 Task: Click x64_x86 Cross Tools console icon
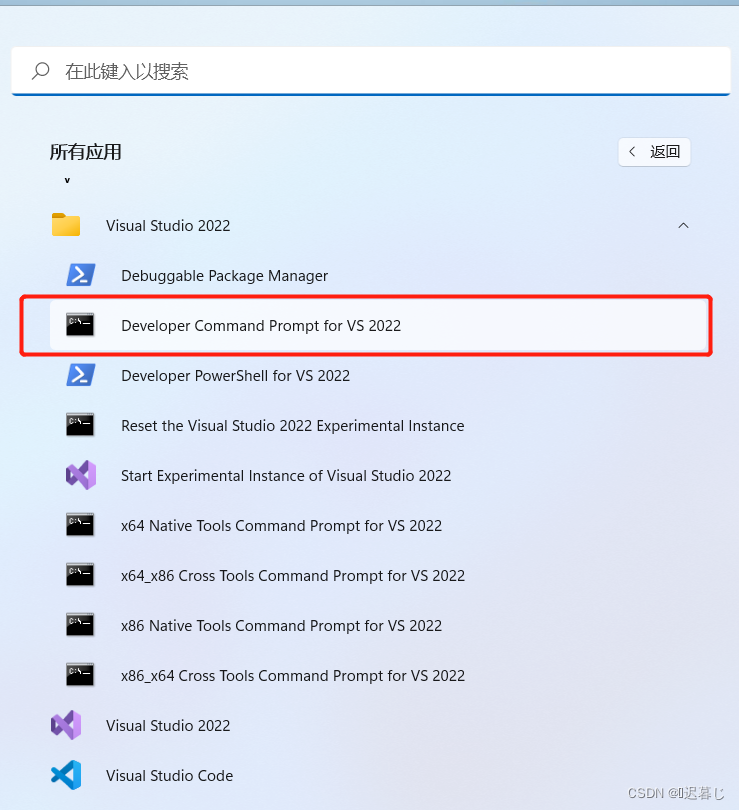click(x=80, y=575)
